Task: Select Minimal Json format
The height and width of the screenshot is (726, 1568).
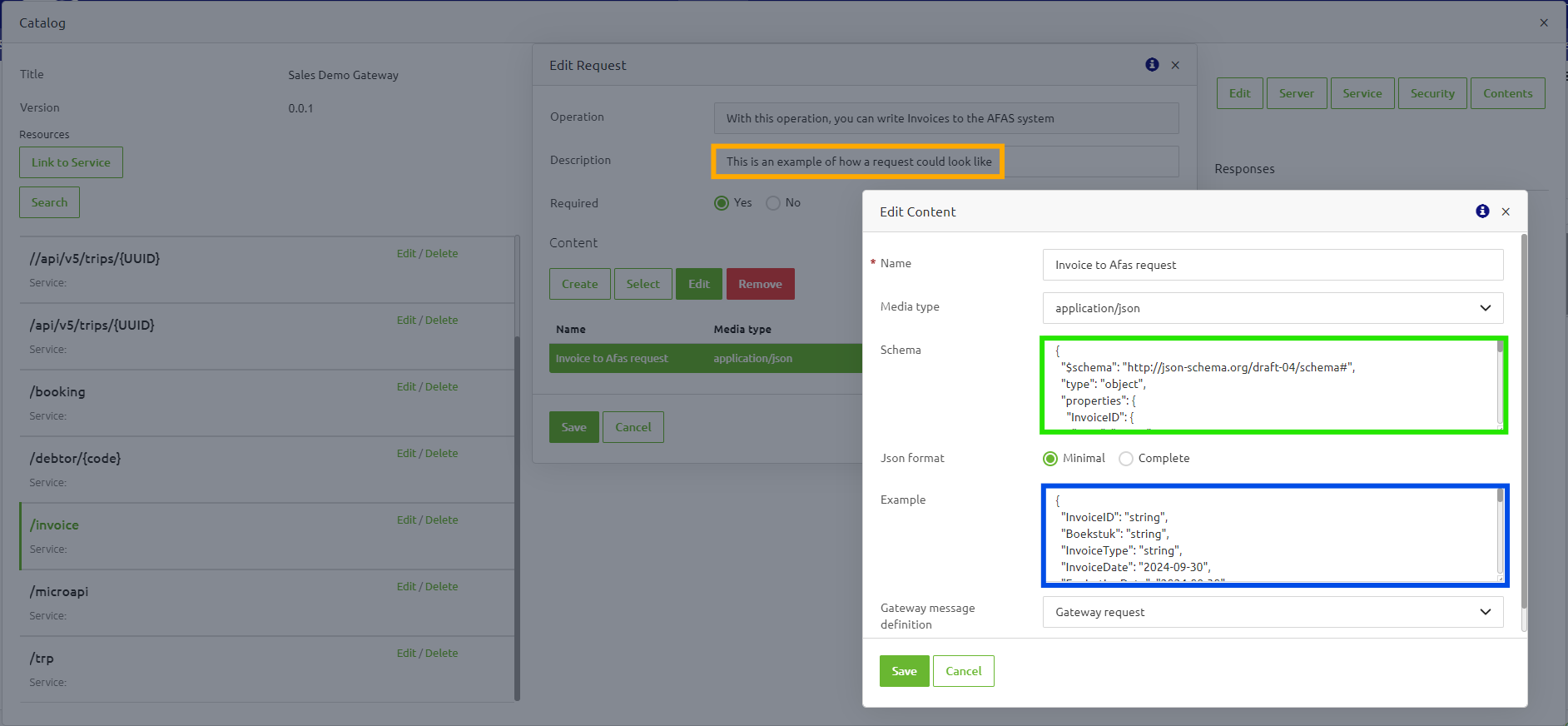Action: [1050, 459]
